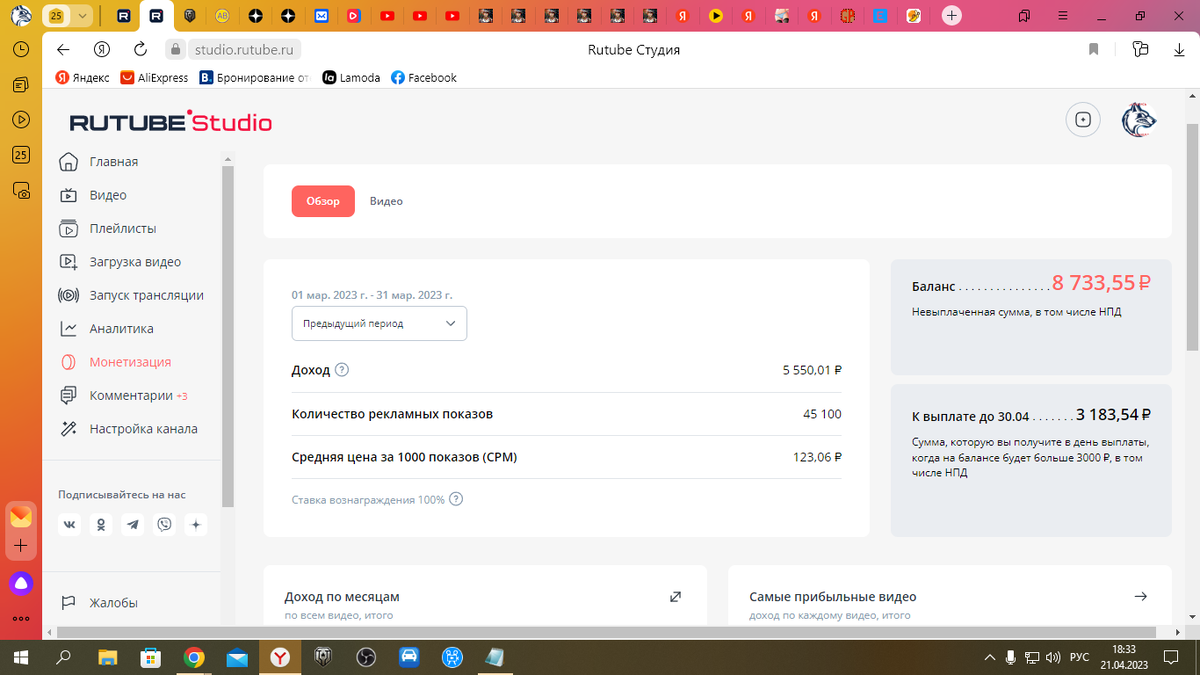This screenshot has height=675, width=1200.
Task: Select the Аналитика menu item text
Action: pos(121,328)
